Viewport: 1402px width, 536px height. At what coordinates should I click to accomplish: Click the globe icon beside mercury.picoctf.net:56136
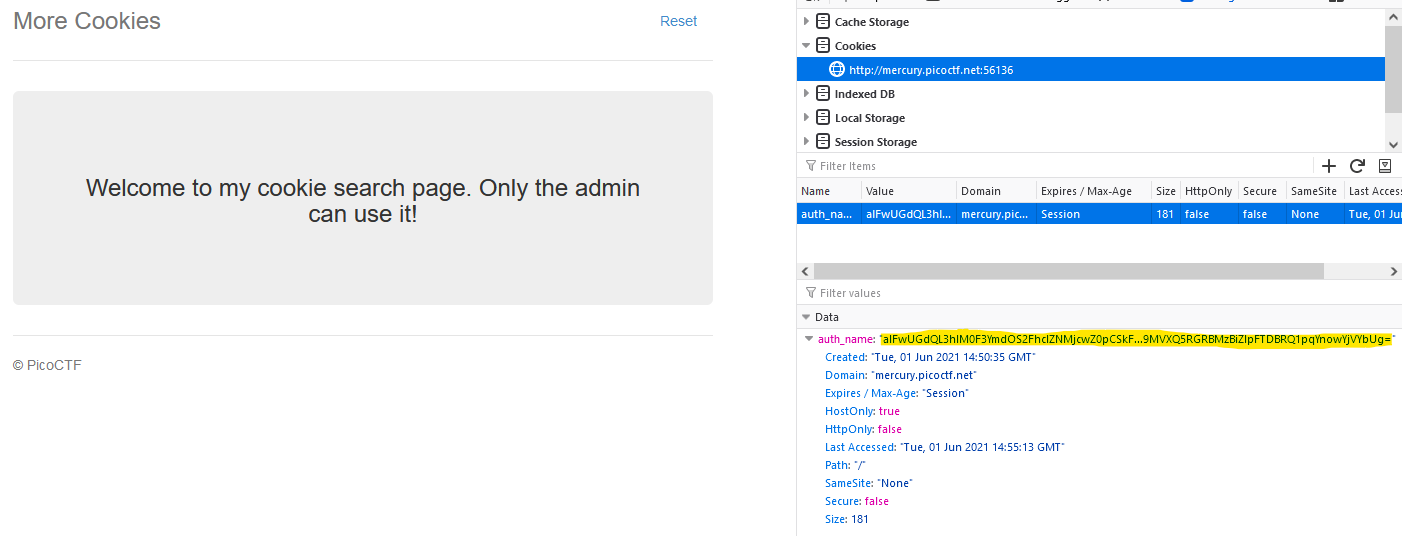pyautogui.click(x=837, y=70)
